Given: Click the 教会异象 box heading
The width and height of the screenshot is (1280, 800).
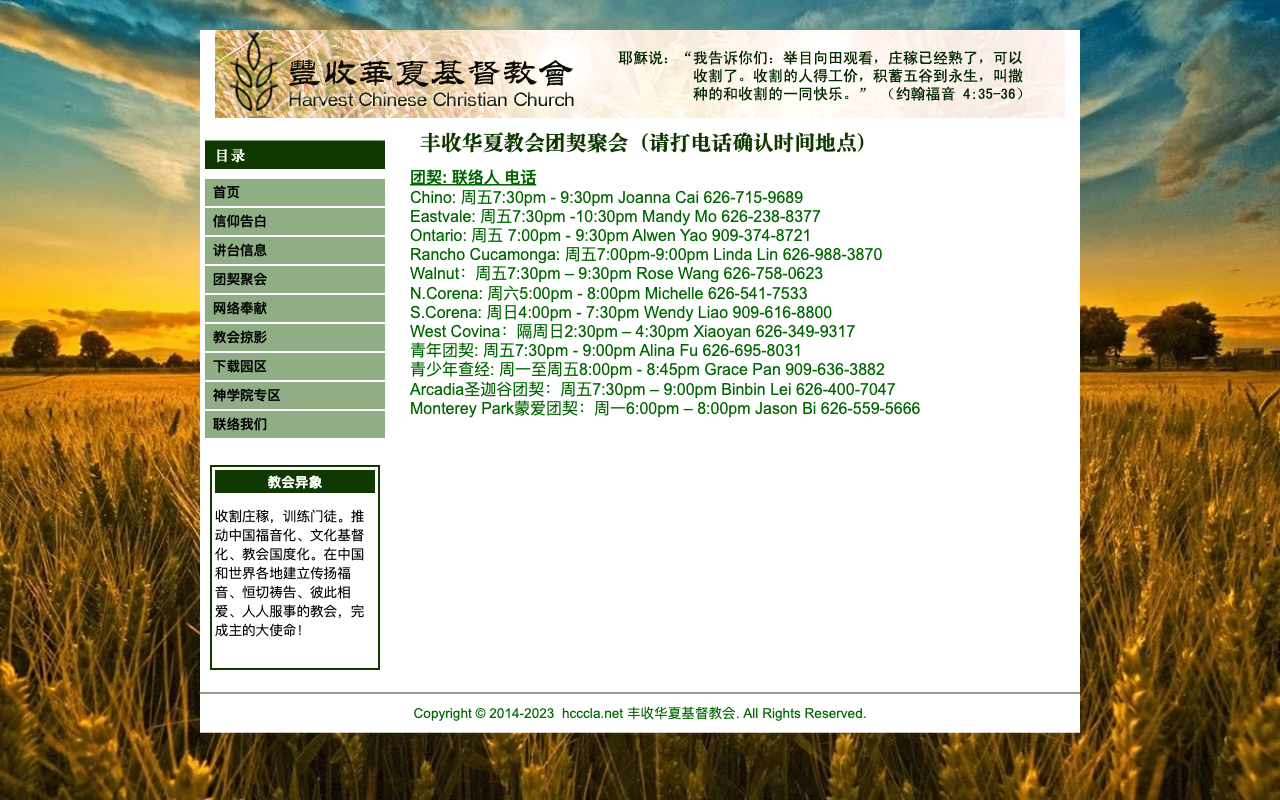Looking at the screenshot, I should (x=295, y=482).
